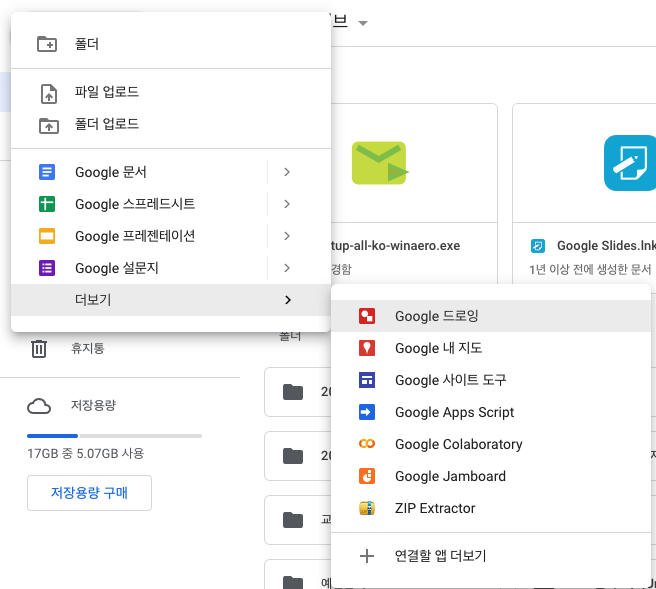The height and width of the screenshot is (589, 656).
Task: Click the blue Google Docs icon
Action: pyautogui.click(x=47, y=172)
